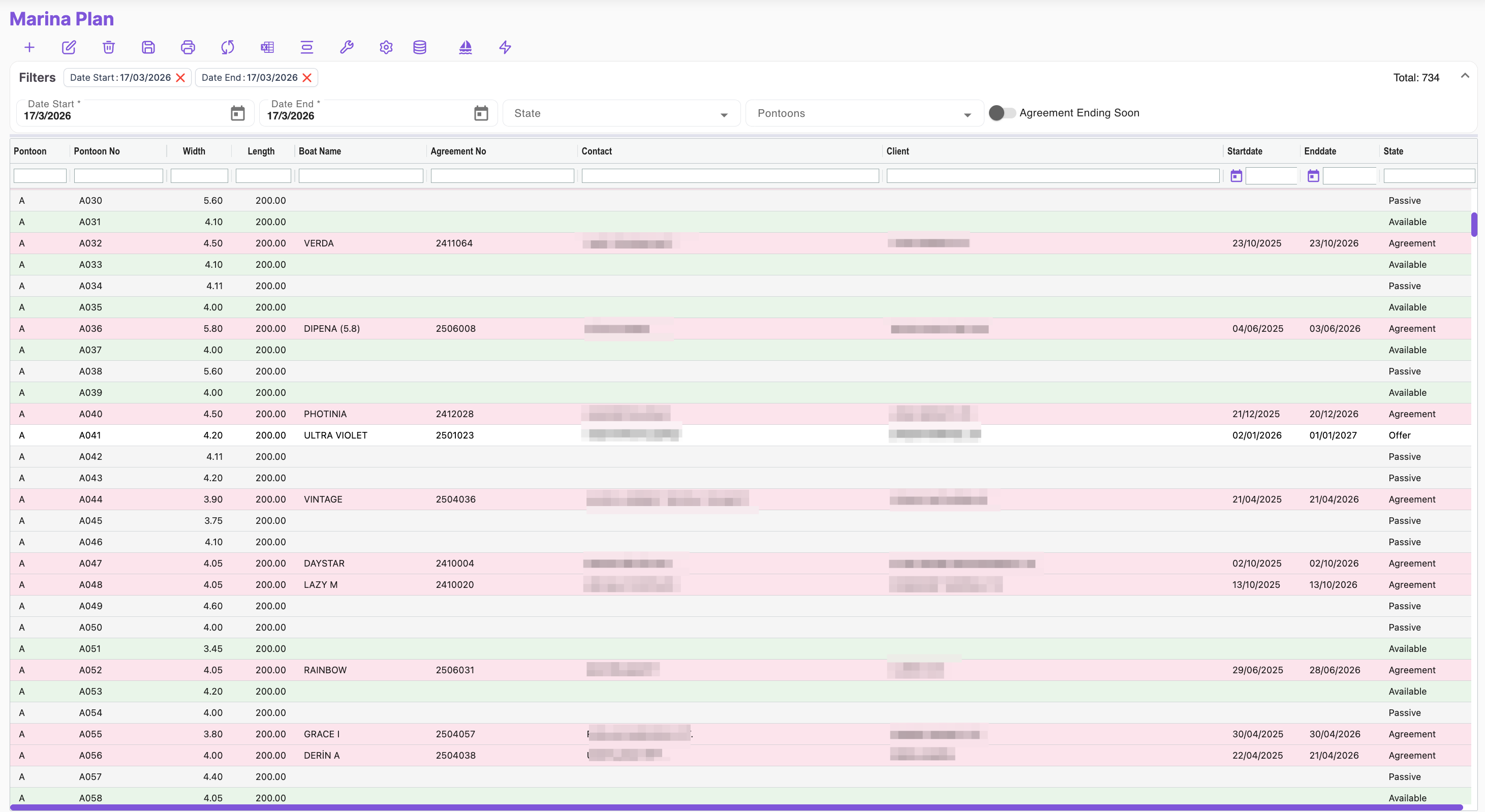Screen dimensions: 1485x812
Task: Remove the Date End filter chip
Action: (x=307, y=78)
